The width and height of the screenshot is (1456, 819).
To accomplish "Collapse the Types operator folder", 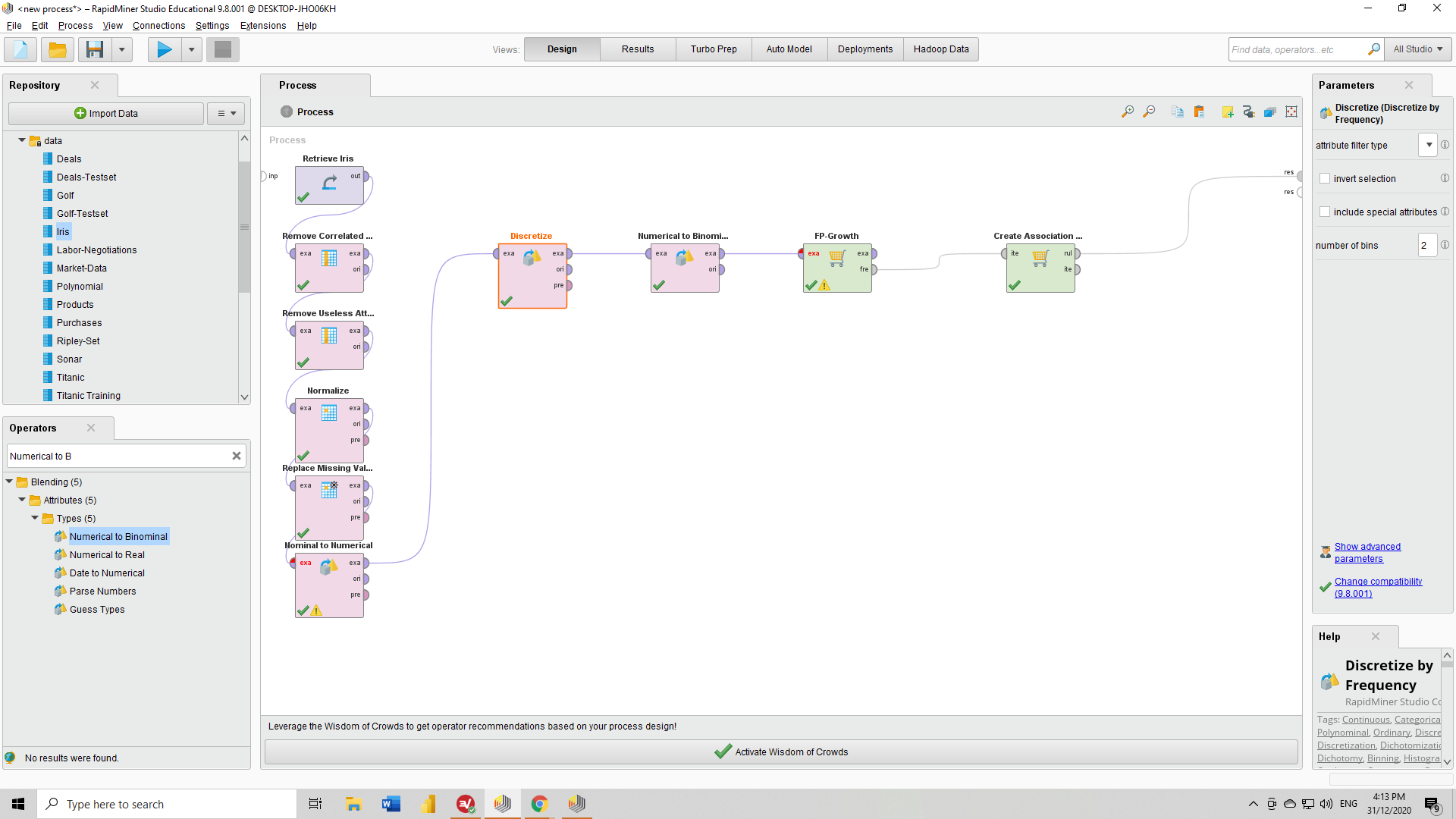I will click(x=35, y=518).
